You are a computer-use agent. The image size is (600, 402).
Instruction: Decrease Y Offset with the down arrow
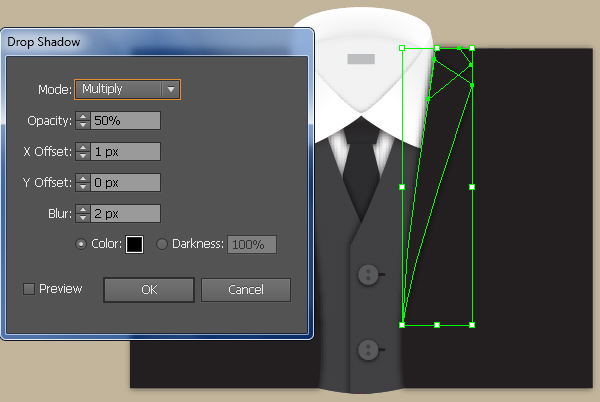pyautogui.click(x=83, y=187)
